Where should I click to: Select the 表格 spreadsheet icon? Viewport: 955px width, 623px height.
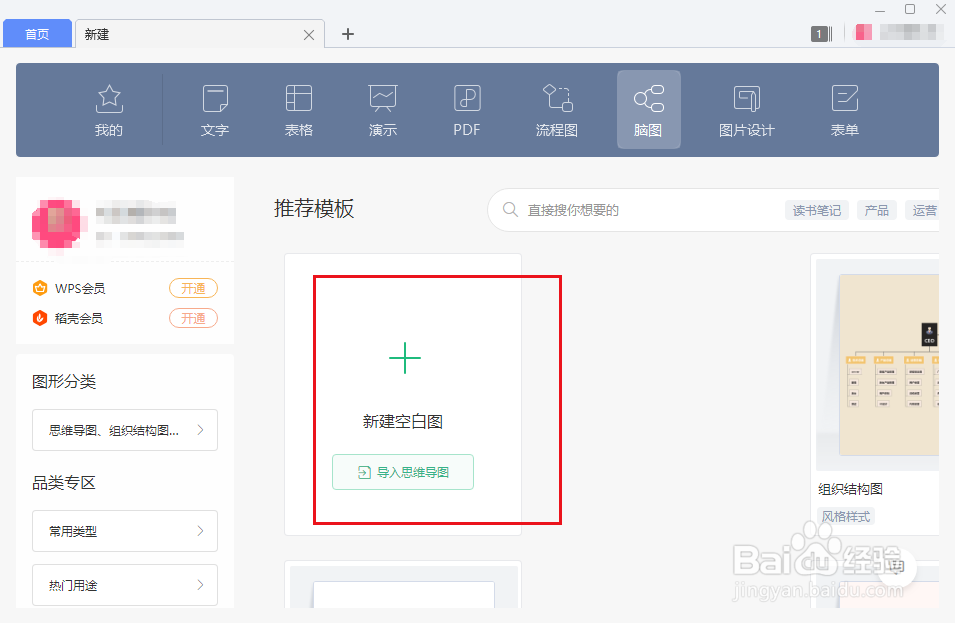point(298,108)
